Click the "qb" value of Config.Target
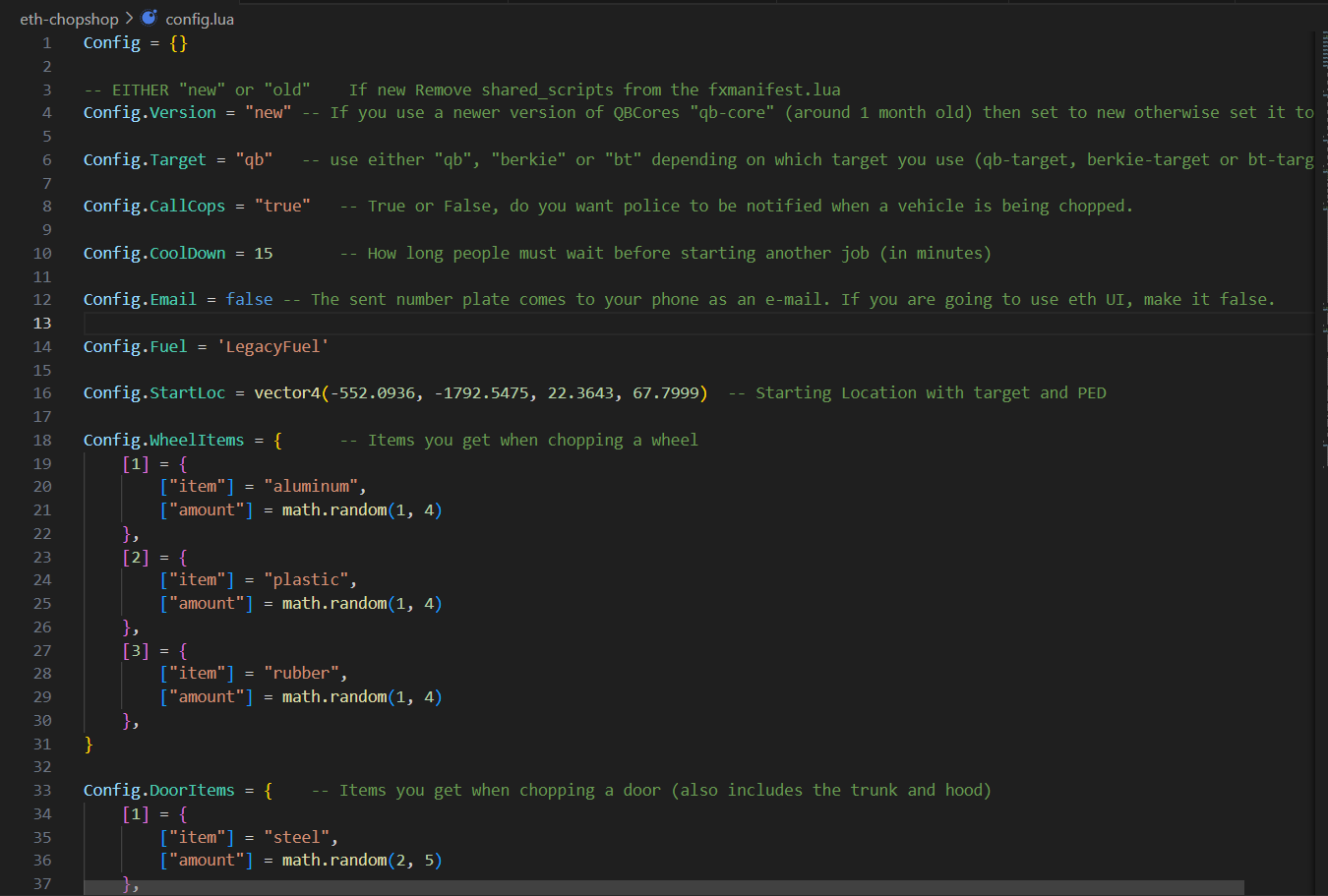Screen dimensions: 1328x896 (254, 159)
